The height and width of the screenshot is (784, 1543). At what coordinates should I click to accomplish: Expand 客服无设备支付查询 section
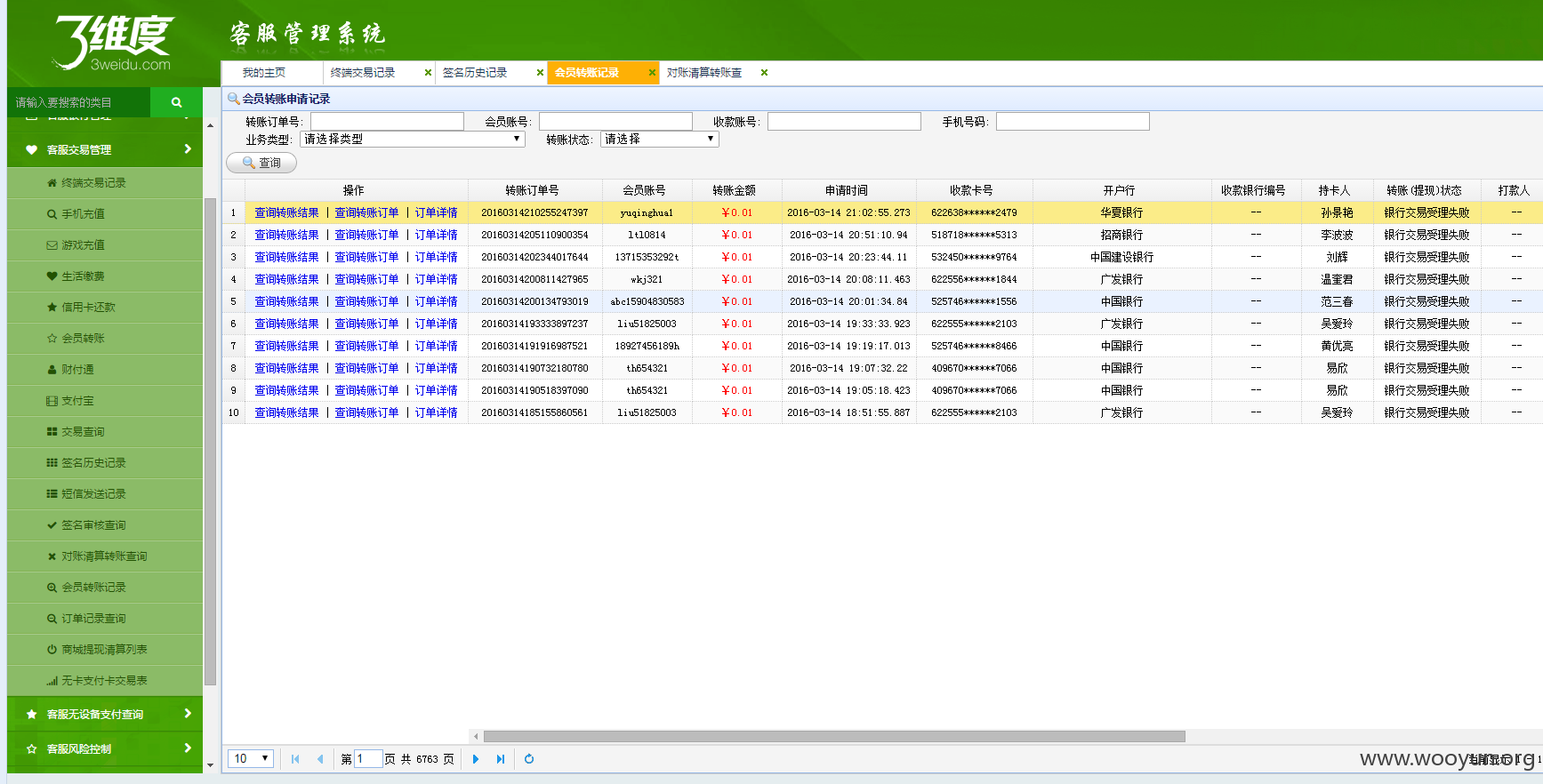(x=105, y=714)
